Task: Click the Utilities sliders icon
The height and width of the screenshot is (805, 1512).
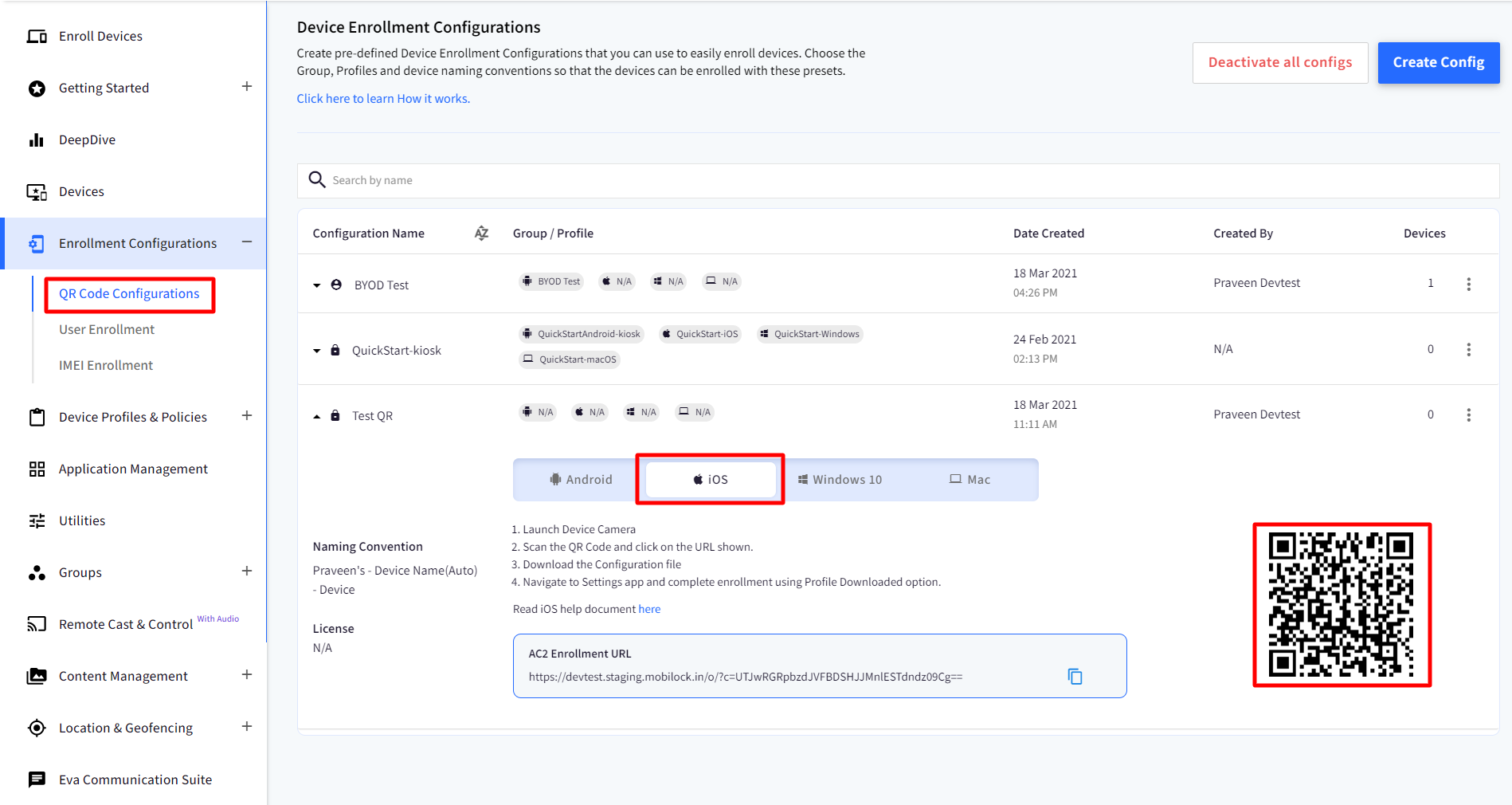Action: (x=37, y=521)
